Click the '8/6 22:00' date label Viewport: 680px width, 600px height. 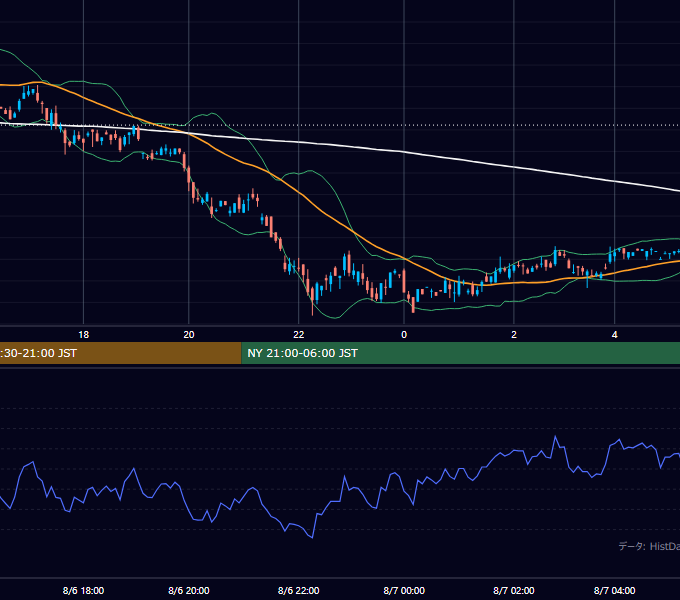click(298, 590)
